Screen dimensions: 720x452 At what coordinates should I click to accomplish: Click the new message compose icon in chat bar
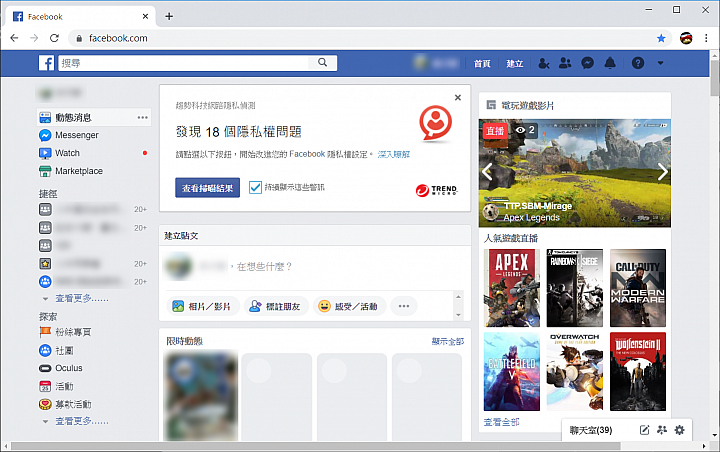[x=644, y=430]
